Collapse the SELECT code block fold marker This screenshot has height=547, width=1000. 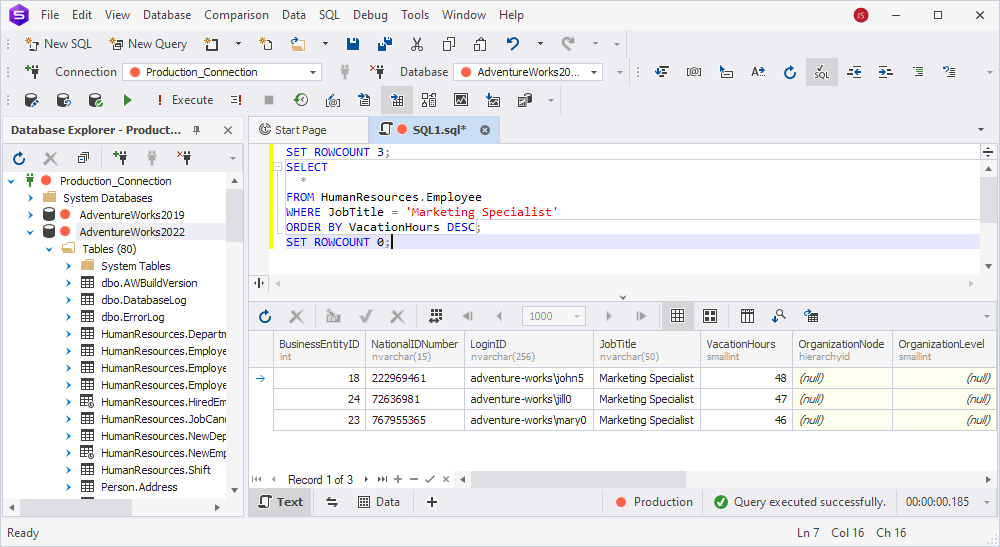(x=277, y=167)
